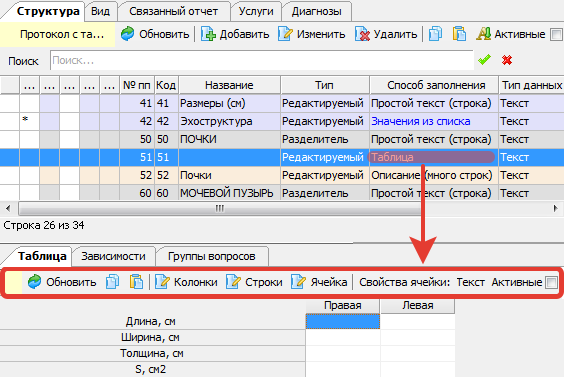The height and width of the screenshot is (377, 564).
Task: Click the Активные icon in upper toolbar
Action: (x=484, y=34)
